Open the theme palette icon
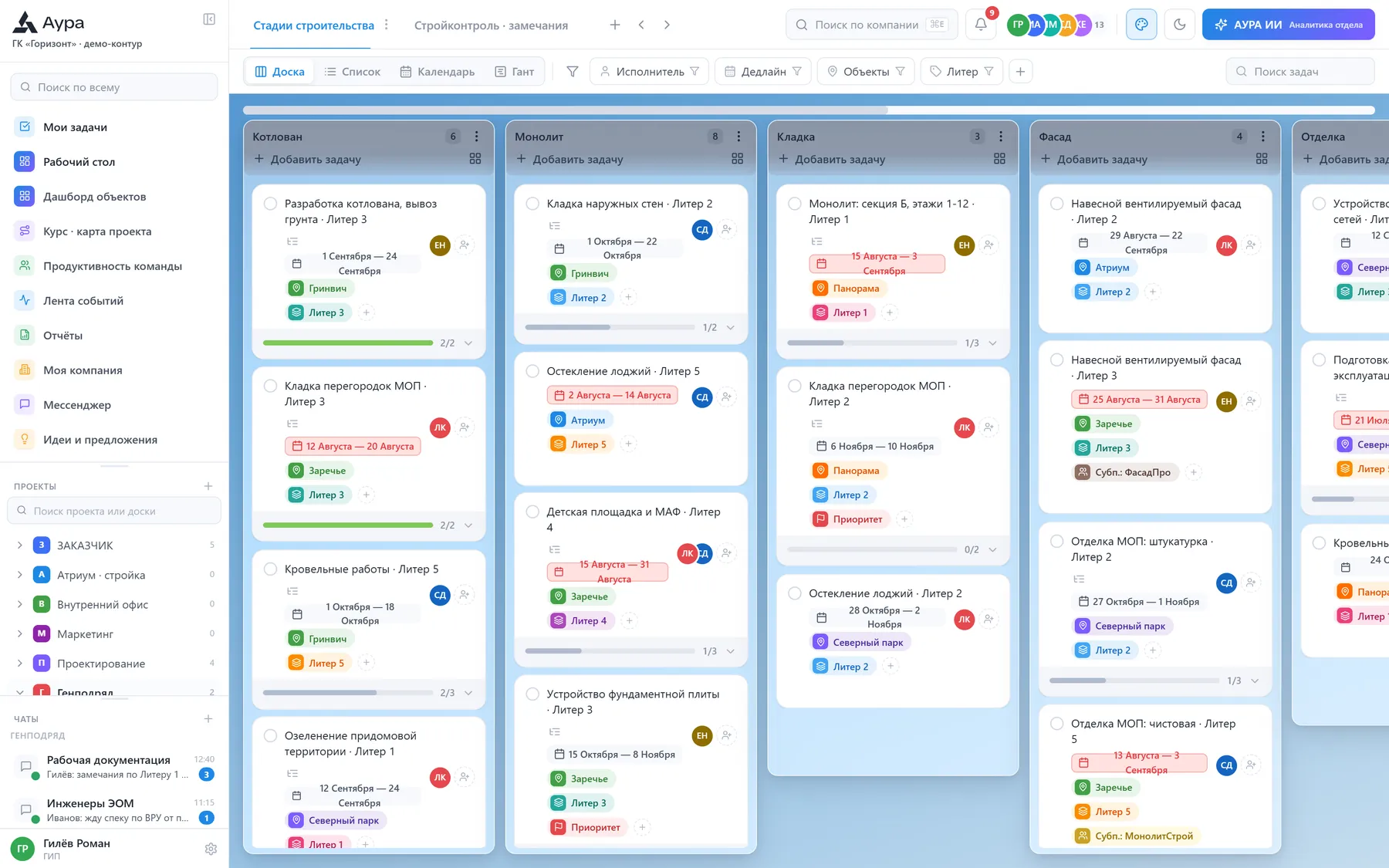 click(1141, 25)
